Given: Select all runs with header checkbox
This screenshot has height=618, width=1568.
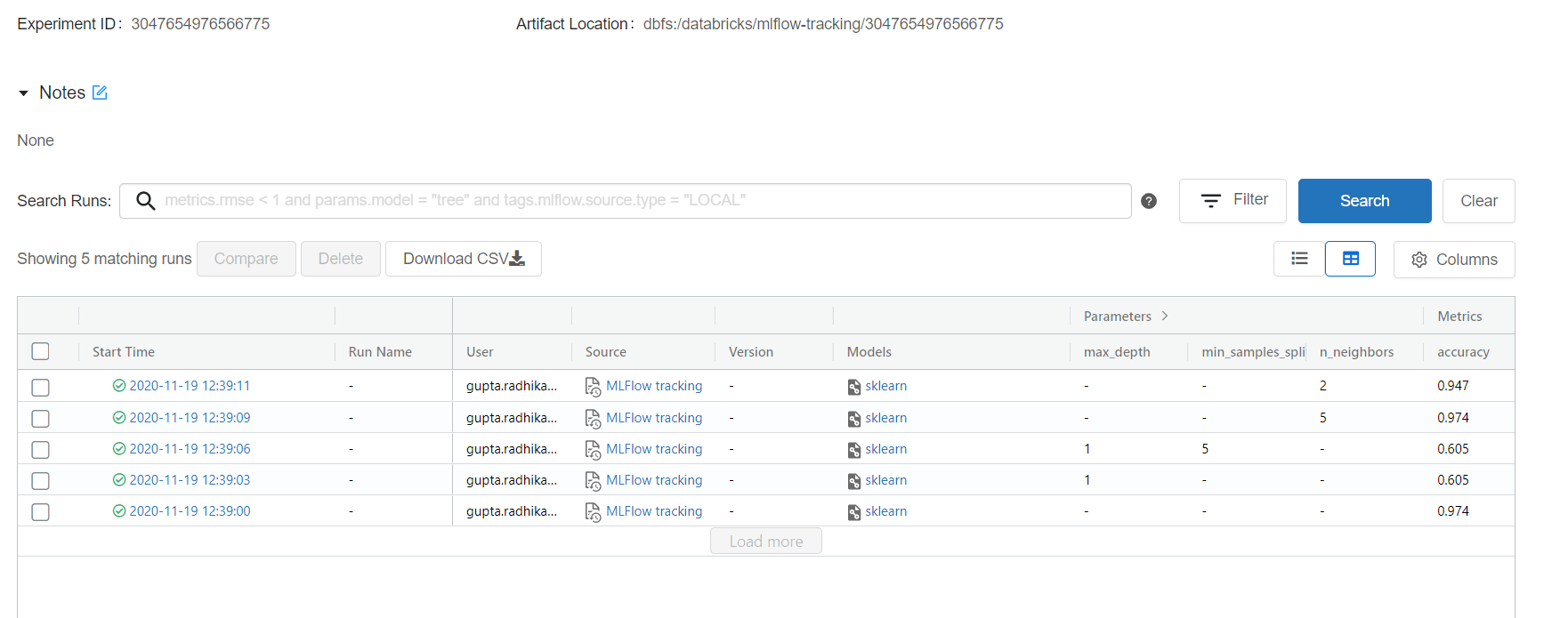Looking at the screenshot, I should pos(40,351).
